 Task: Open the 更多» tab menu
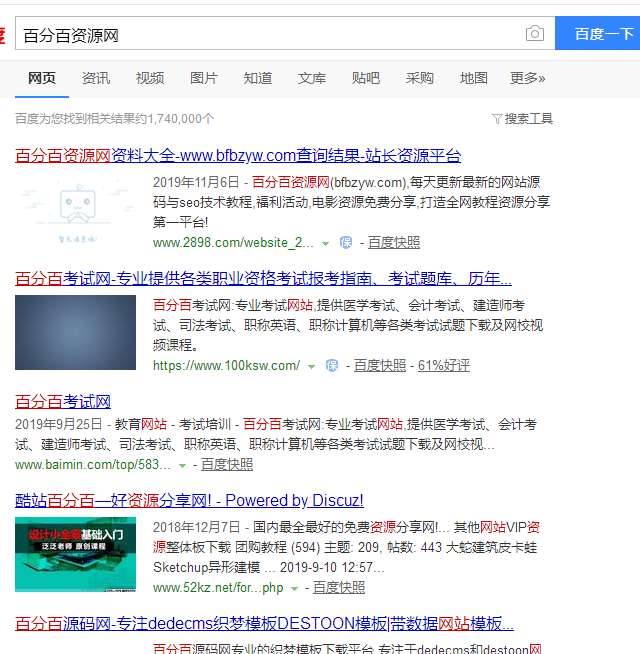(x=527, y=78)
